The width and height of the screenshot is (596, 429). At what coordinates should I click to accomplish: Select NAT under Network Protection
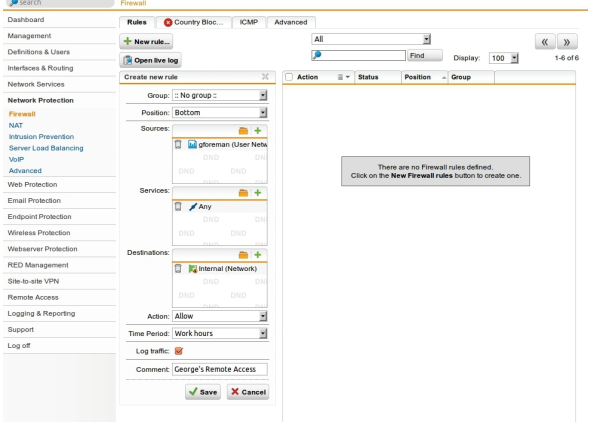[x=16, y=125]
